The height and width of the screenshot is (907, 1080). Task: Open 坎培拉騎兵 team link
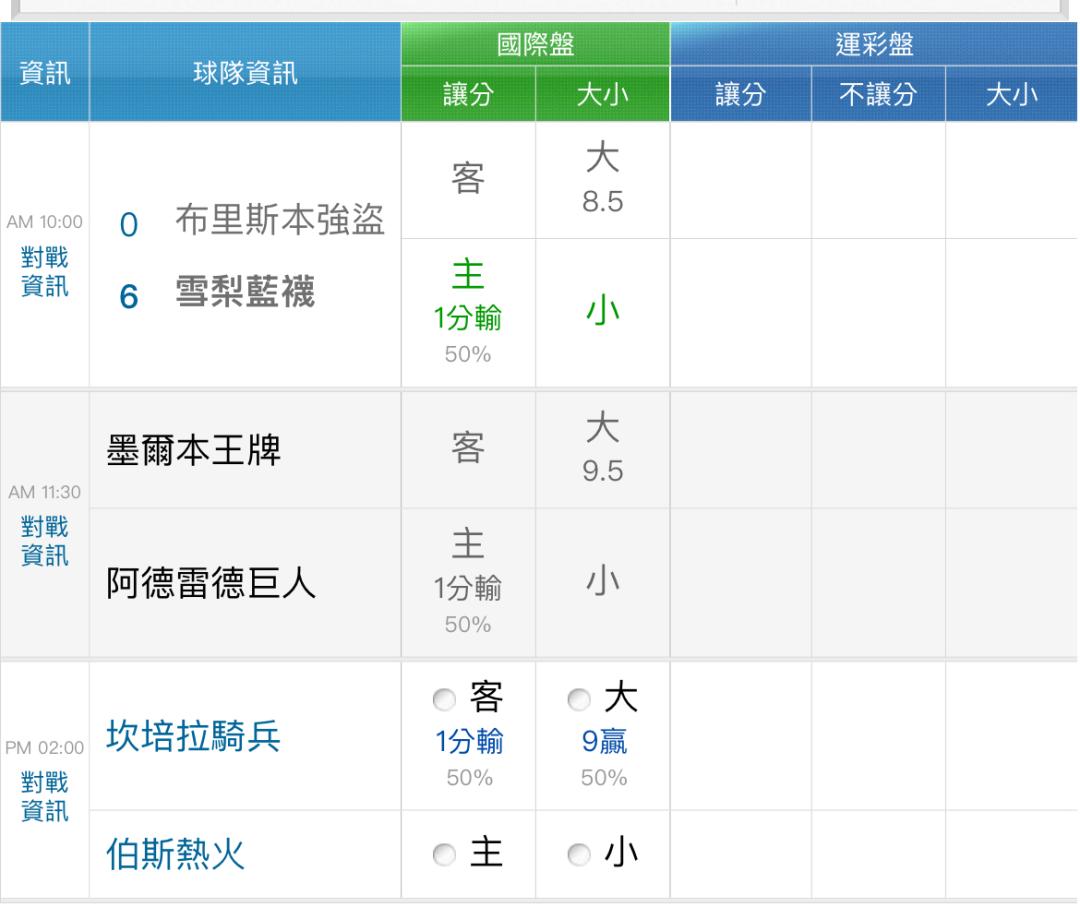click(x=194, y=736)
